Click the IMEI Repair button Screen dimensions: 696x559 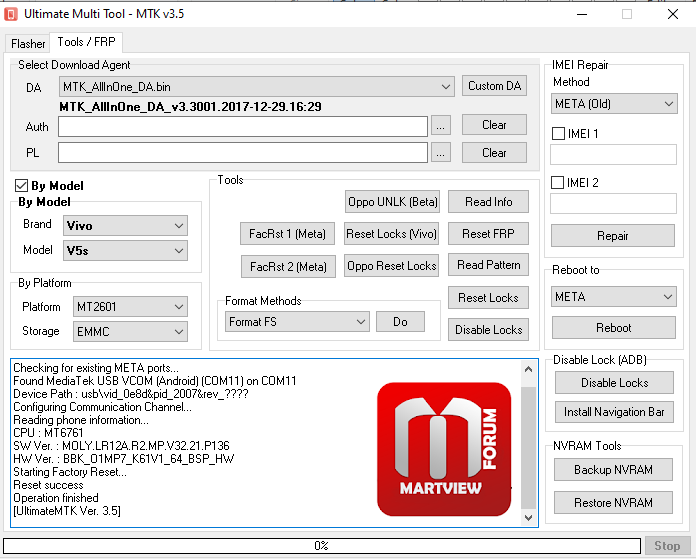613,236
